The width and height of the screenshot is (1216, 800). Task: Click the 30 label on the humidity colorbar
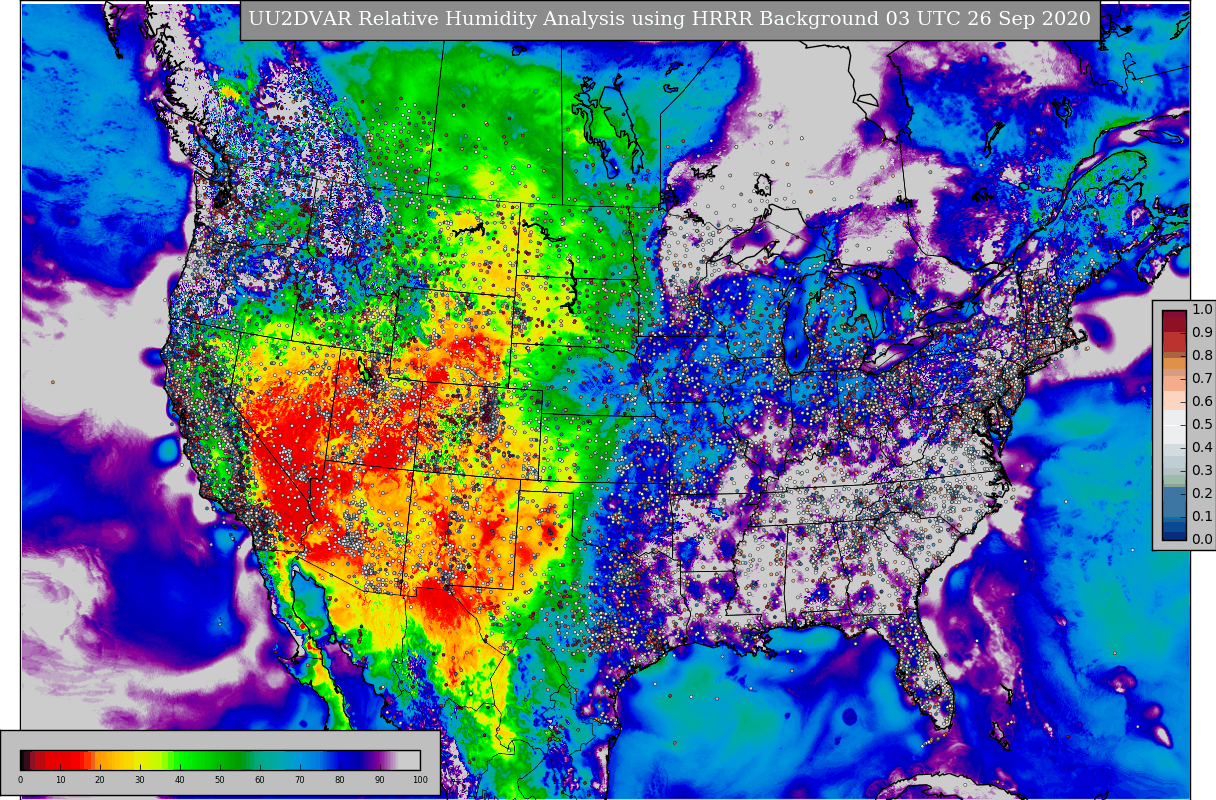[x=140, y=780]
